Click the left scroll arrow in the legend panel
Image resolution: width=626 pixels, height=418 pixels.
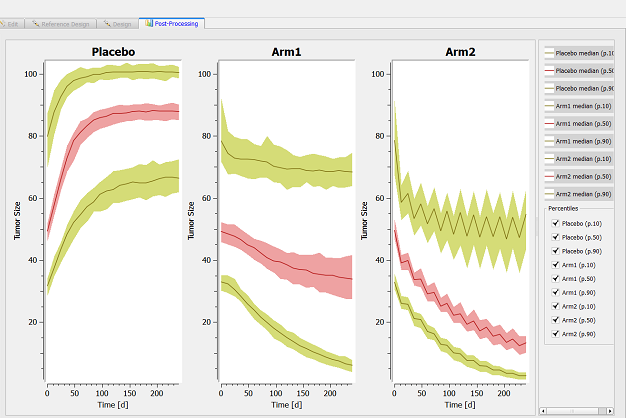[x=541, y=410]
